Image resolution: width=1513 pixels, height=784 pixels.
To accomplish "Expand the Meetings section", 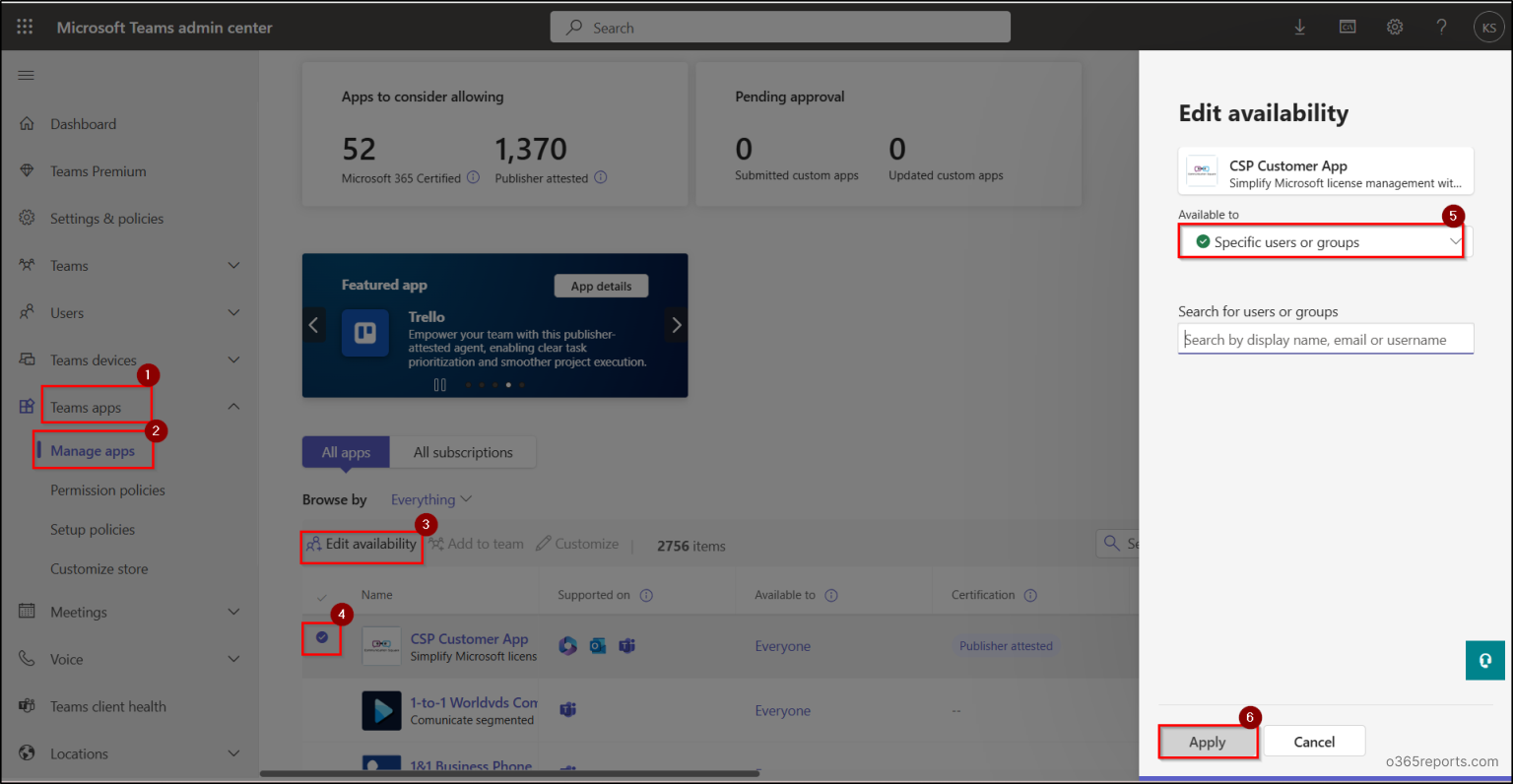I will pos(233,612).
